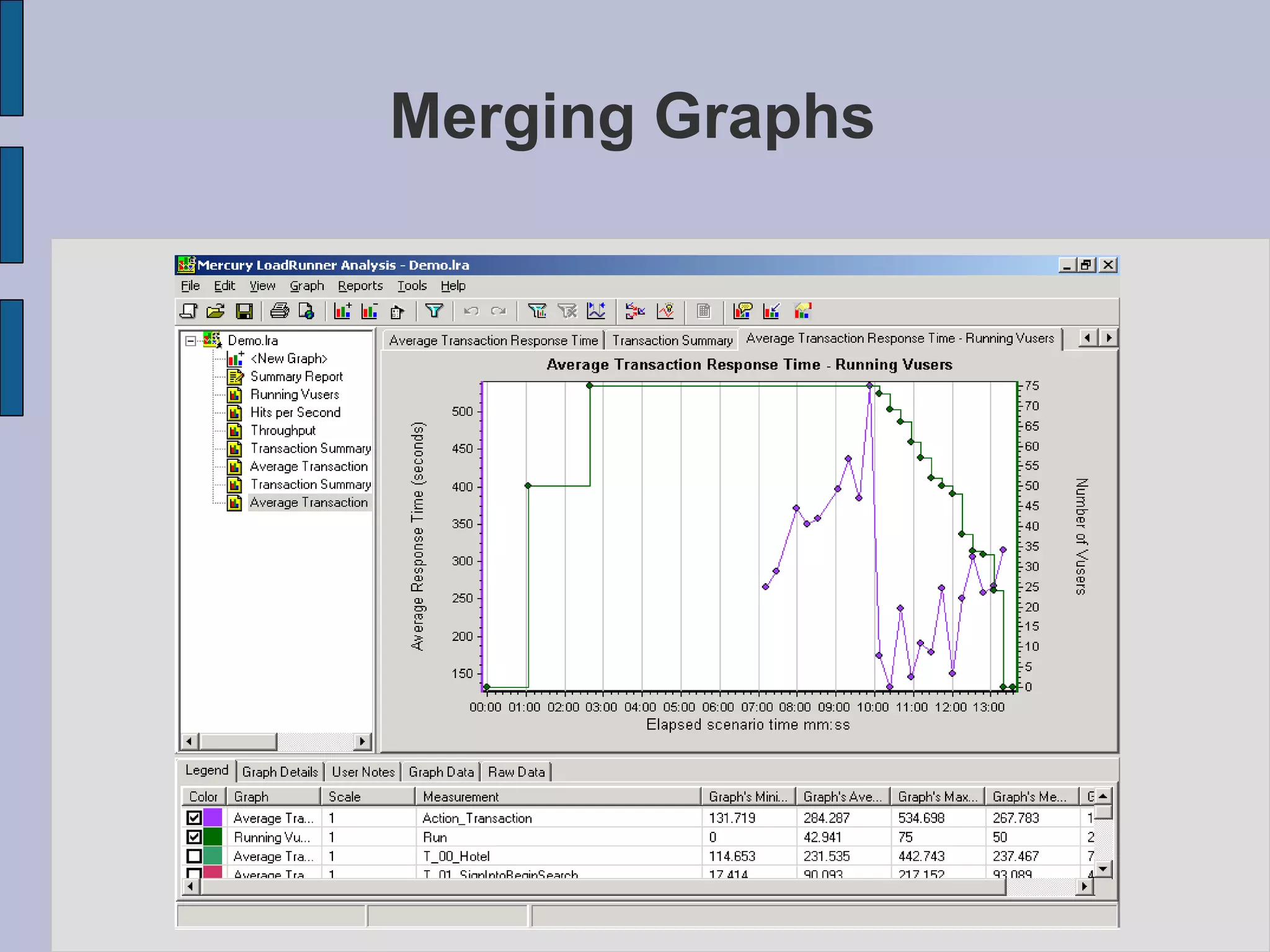Uncheck the Action_Transaction legend checkbox
1270x952 pixels.
(194, 818)
